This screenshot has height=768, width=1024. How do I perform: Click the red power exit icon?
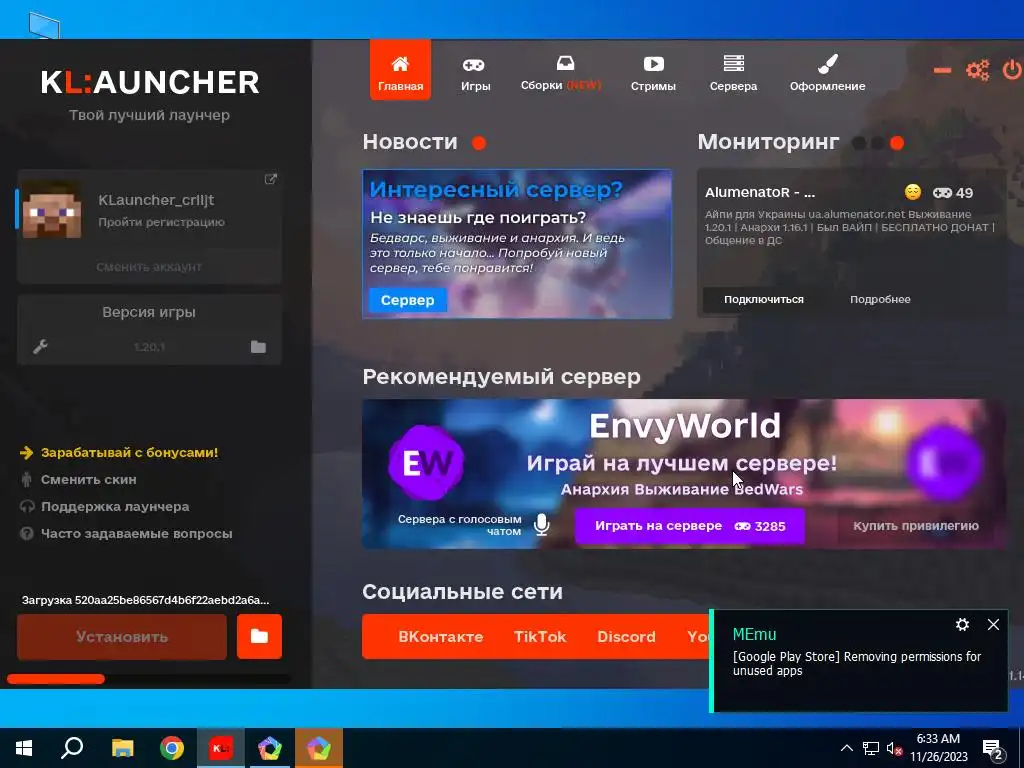point(1012,70)
